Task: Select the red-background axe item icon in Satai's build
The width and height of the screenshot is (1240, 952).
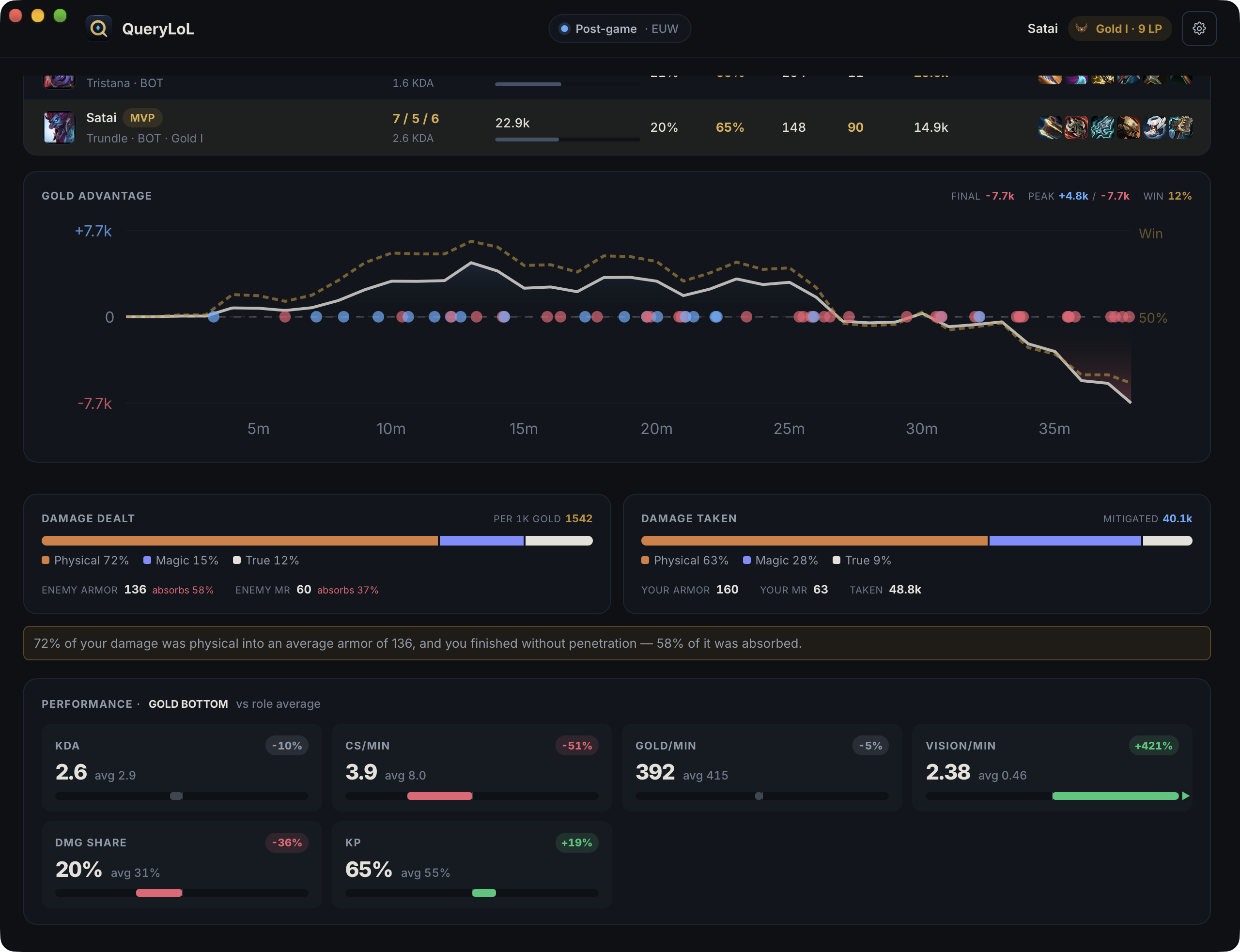Action: coord(1076,127)
